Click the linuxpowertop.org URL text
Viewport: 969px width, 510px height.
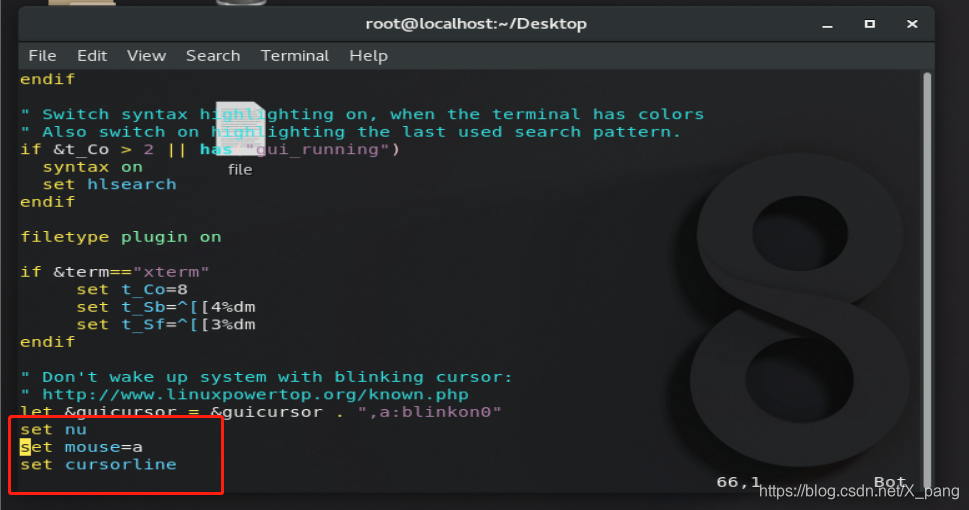coord(255,394)
